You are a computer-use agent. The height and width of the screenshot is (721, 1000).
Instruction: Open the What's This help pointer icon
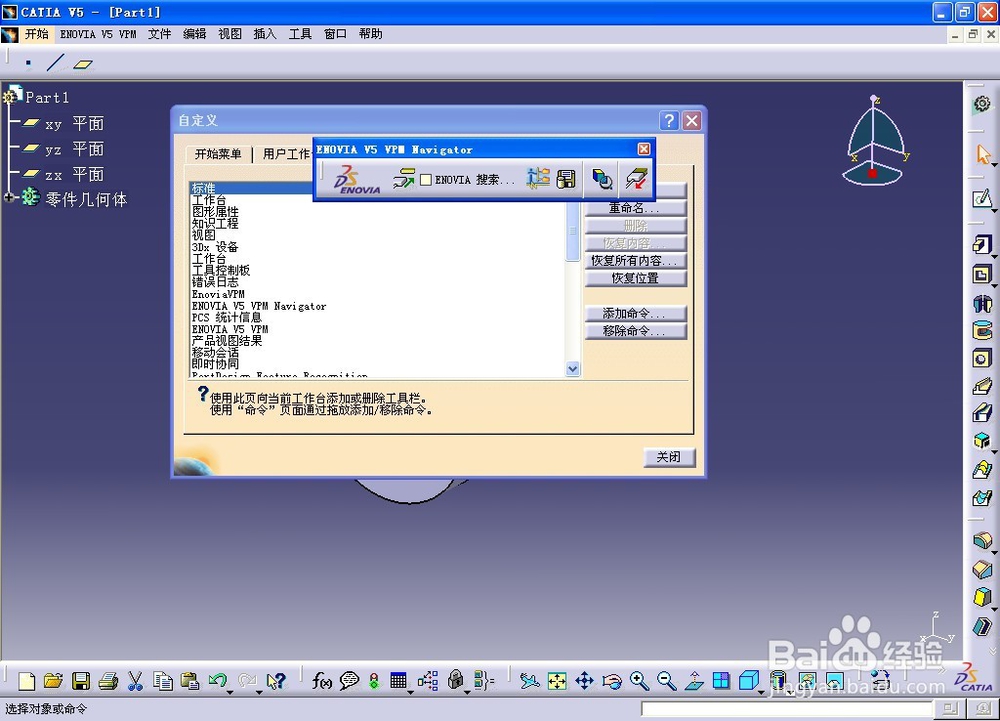[276, 681]
